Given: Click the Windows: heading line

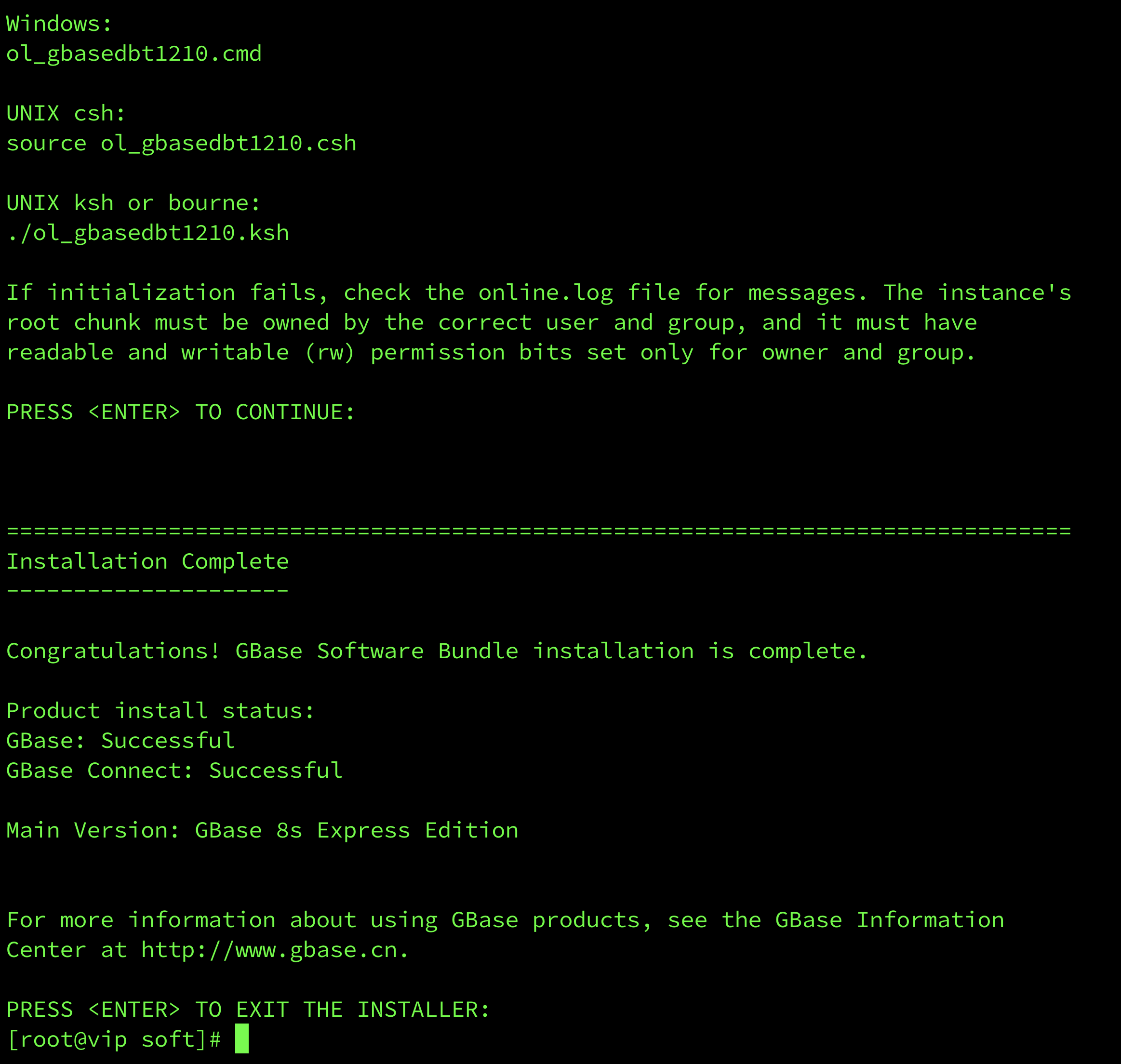Looking at the screenshot, I should (x=59, y=23).
